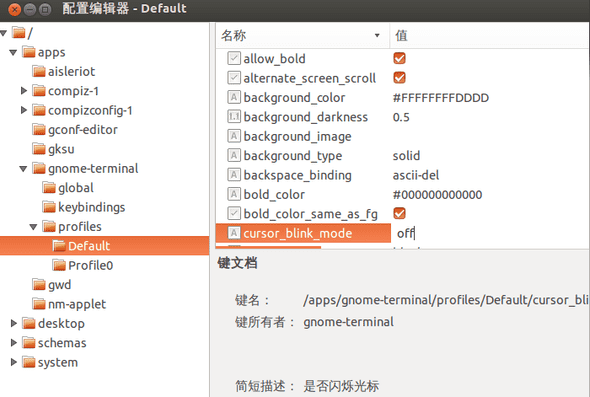The image size is (590, 397).
Task: Click the gnome-terminal key owner text
Action: [348, 322]
